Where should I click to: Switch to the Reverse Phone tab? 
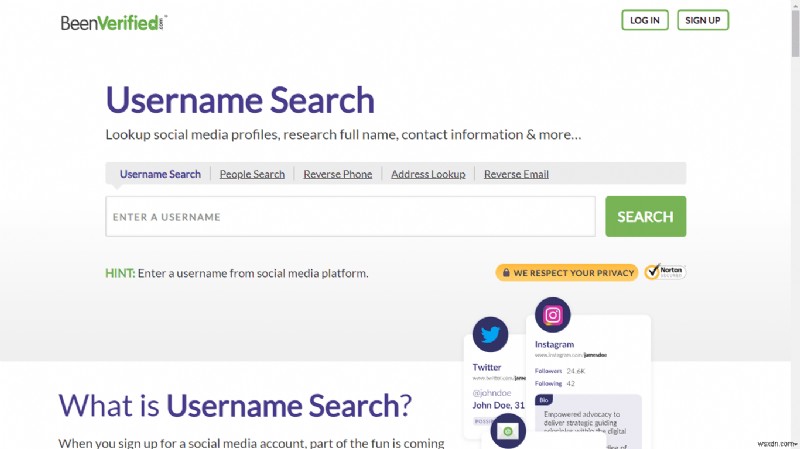tap(338, 174)
